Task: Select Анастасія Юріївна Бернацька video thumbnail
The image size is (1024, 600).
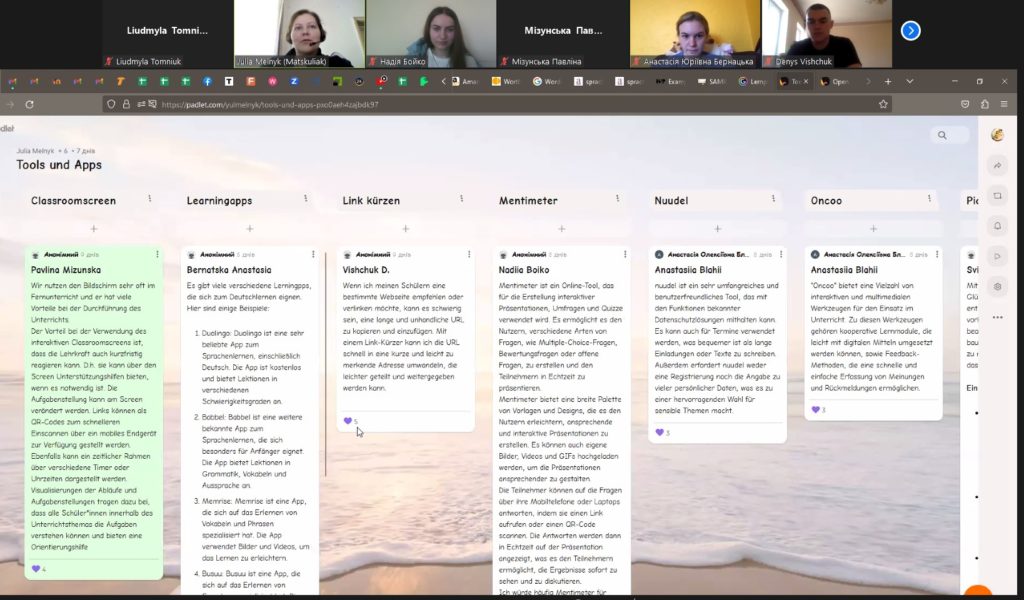Action: [x=695, y=34]
